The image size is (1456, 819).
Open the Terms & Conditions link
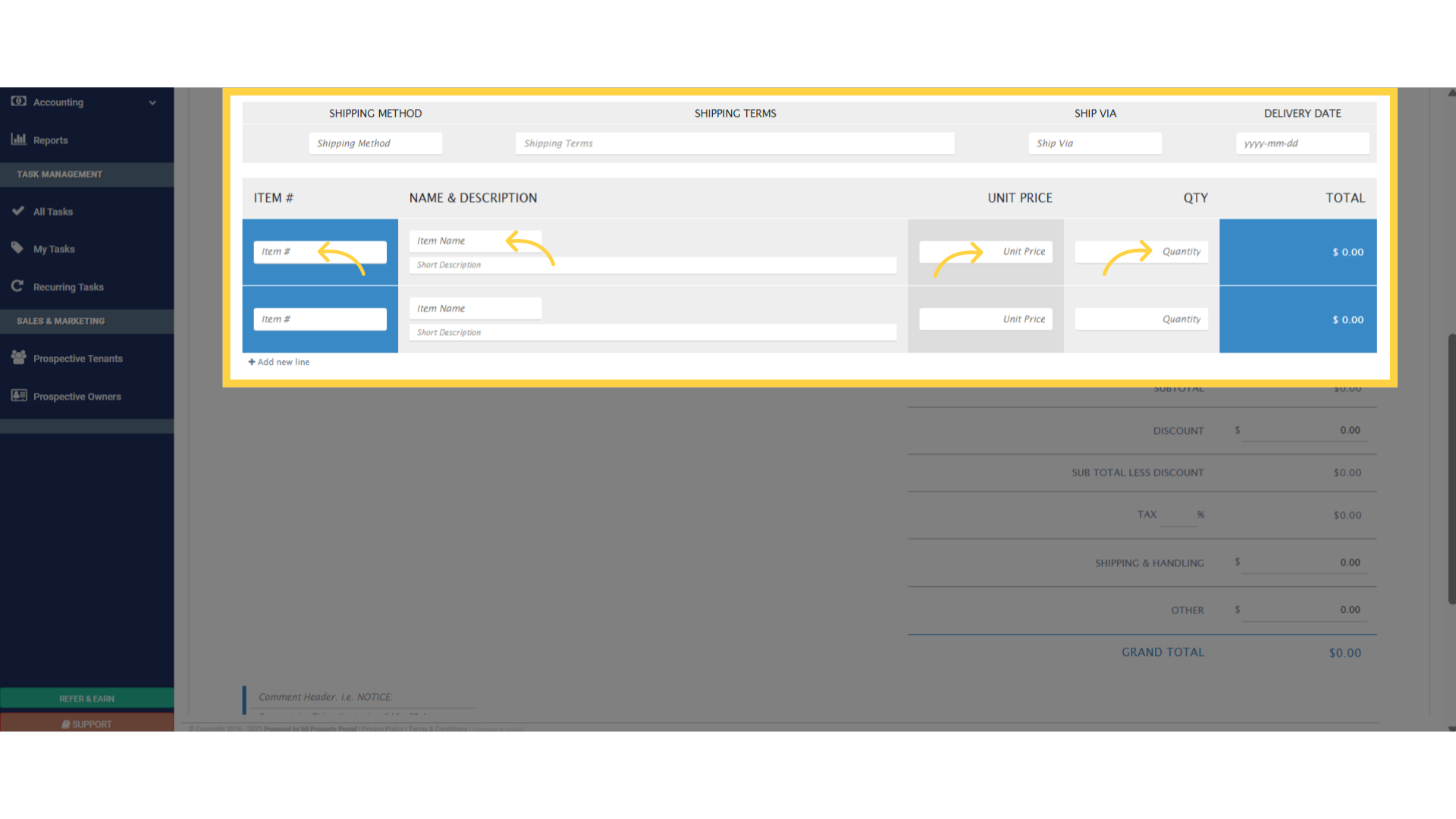(x=438, y=729)
